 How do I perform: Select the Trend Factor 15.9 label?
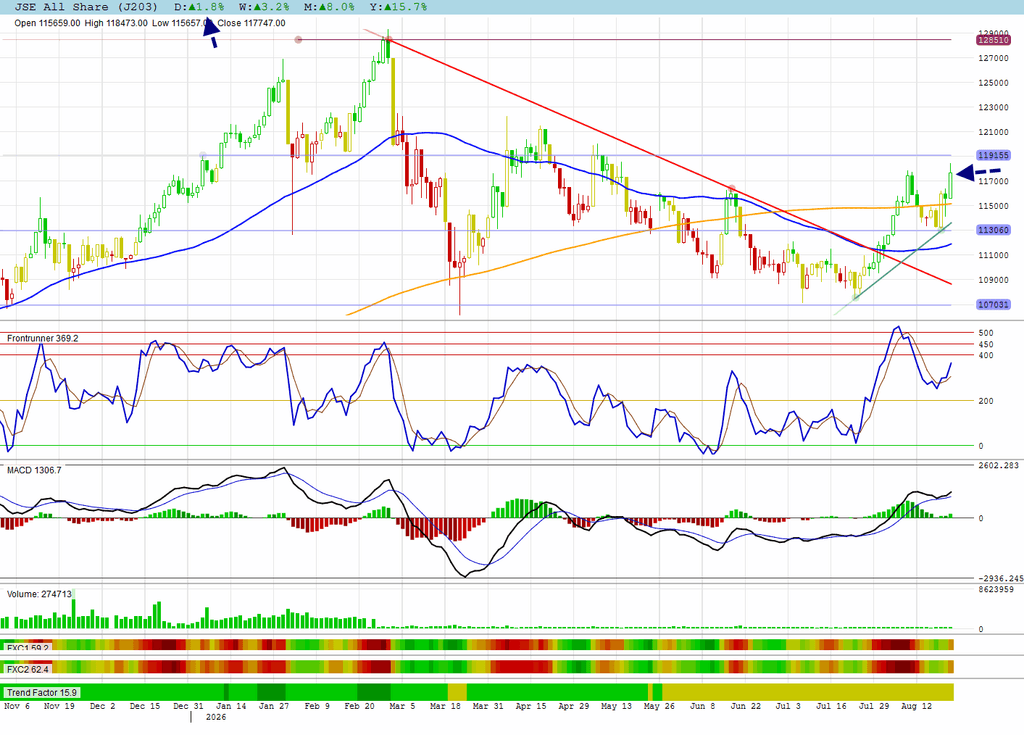tap(42, 693)
